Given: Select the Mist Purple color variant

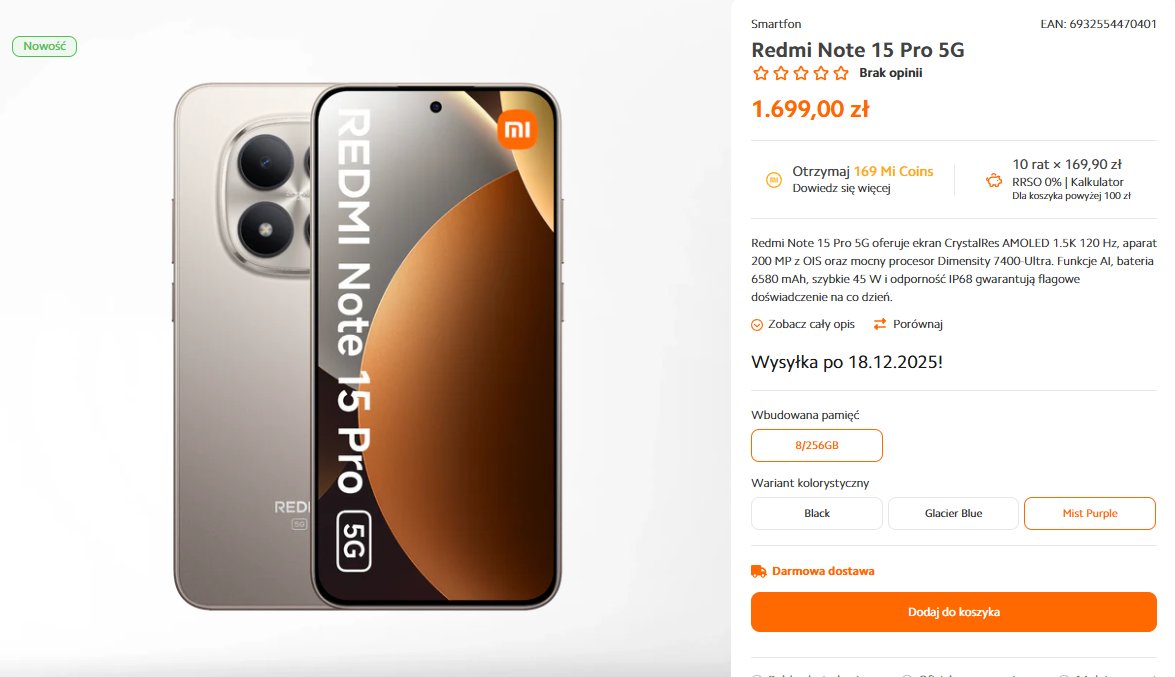Looking at the screenshot, I should [x=1090, y=514].
